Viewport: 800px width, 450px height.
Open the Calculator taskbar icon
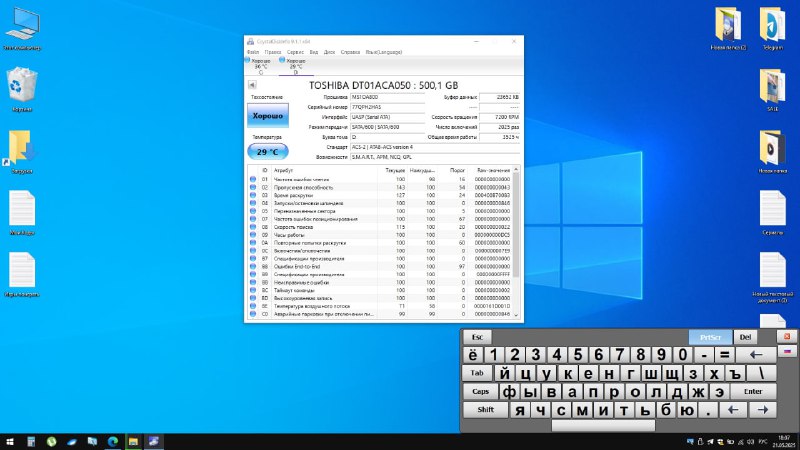coord(31,441)
